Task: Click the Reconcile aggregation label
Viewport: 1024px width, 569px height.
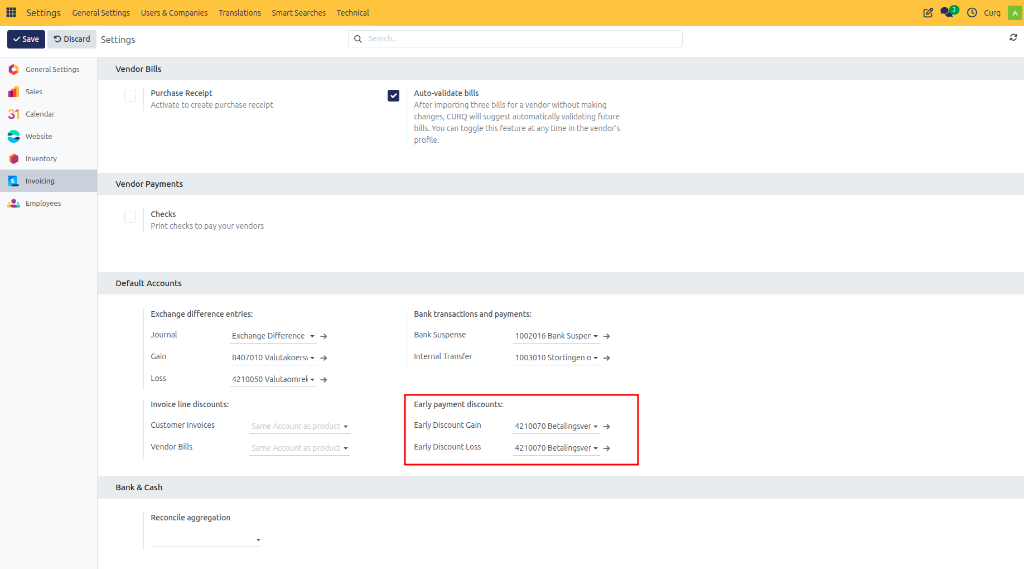Action: click(x=190, y=517)
